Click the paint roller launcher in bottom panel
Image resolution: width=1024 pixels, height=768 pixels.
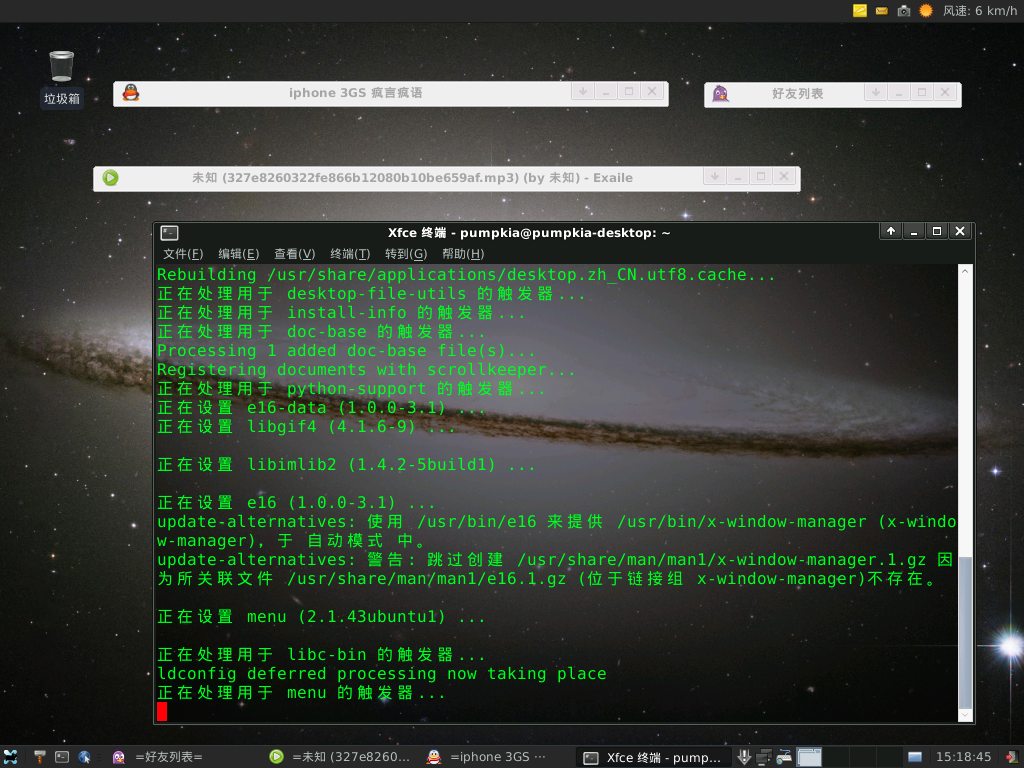40,757
